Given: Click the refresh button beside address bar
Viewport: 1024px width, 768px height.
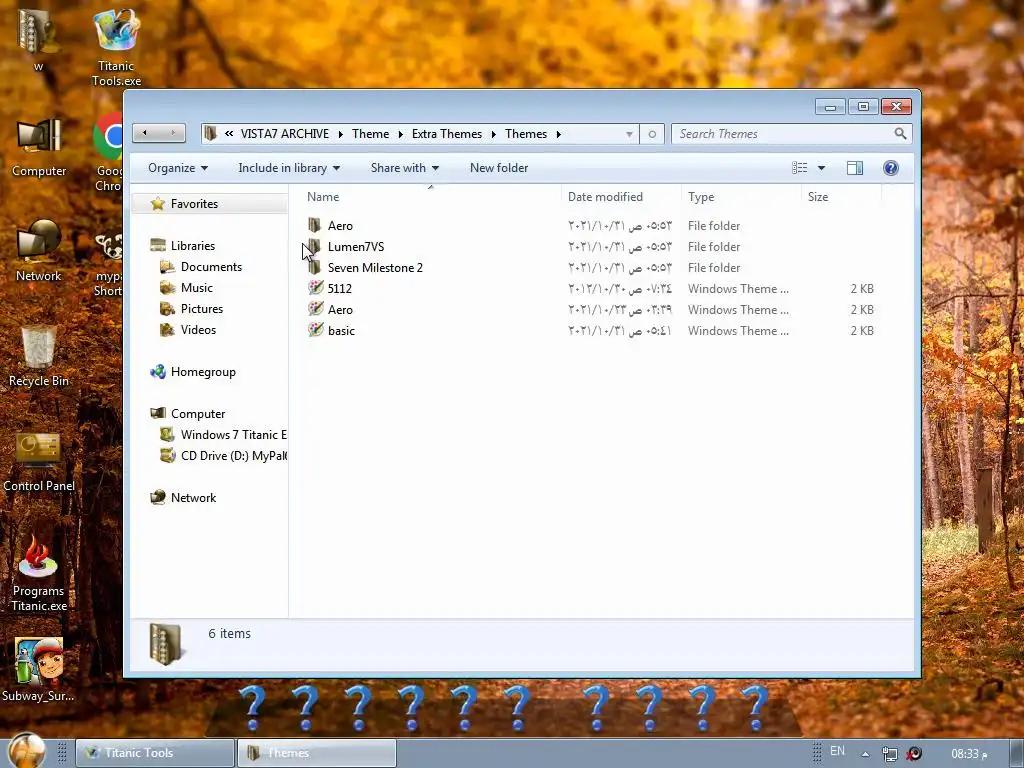Looking at the screenshot, I should [652, 134].
